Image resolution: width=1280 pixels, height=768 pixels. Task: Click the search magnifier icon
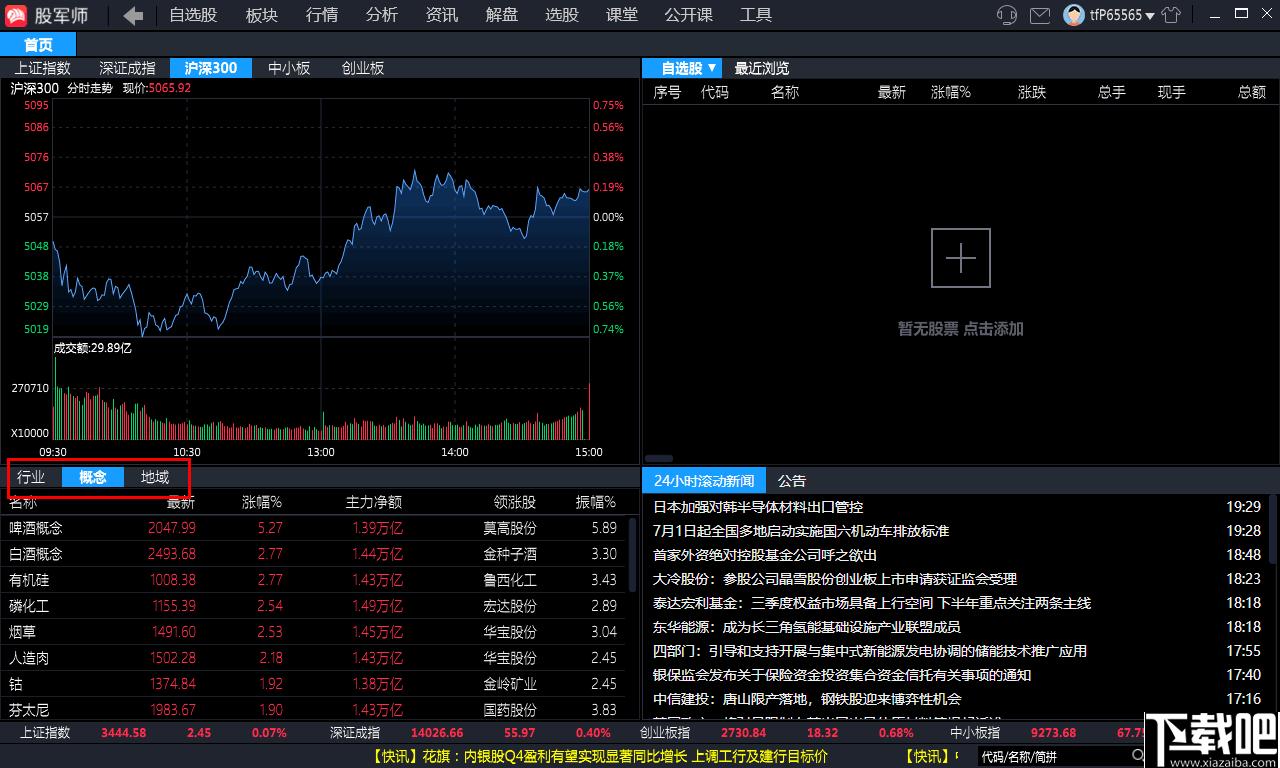pyautogui.click(x=1138, y=756)
